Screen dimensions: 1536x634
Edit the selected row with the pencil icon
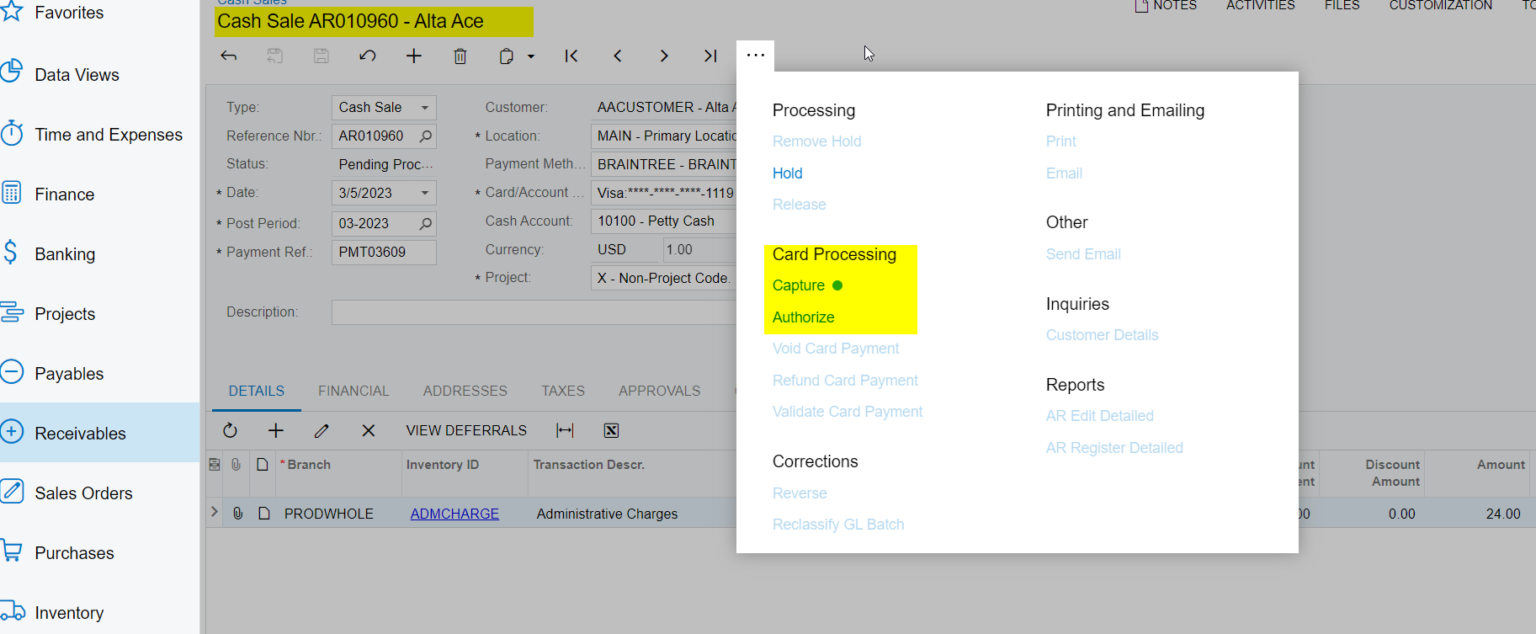(x=321, y=430)
